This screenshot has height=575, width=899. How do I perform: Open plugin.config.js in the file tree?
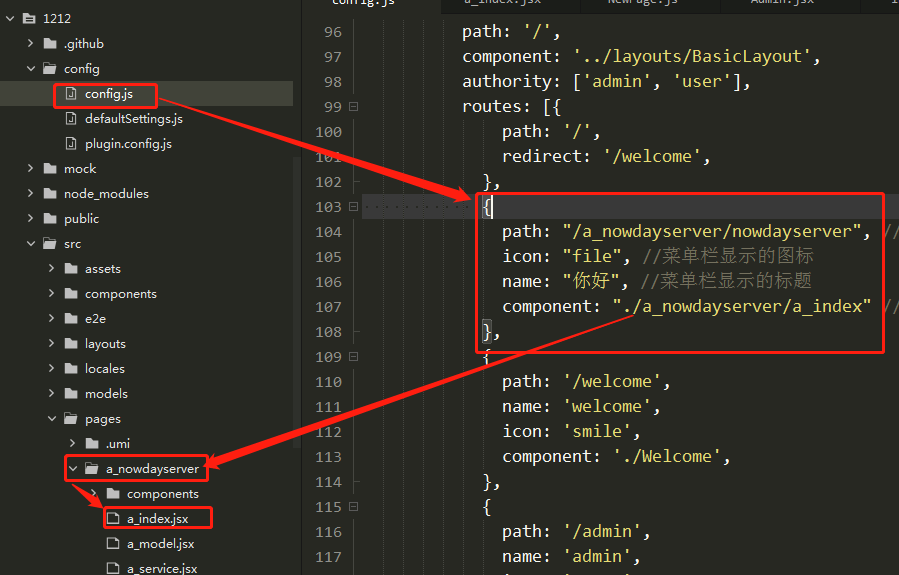(128, 144)
